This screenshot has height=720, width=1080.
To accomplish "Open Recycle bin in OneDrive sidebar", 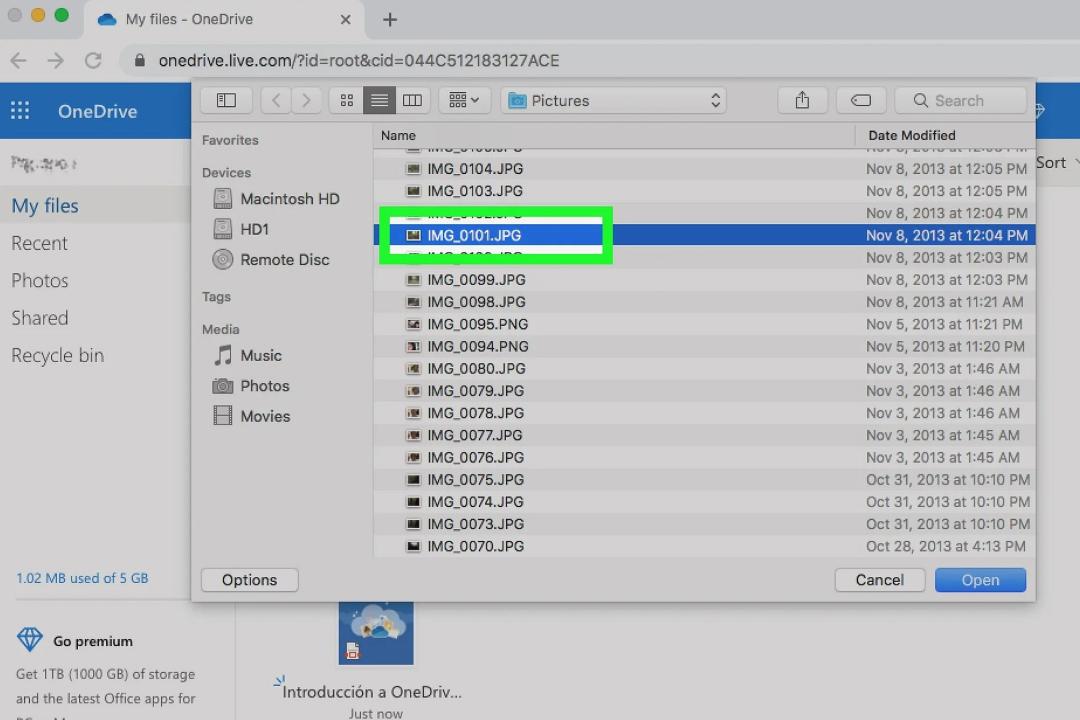I will pos(58,356).
